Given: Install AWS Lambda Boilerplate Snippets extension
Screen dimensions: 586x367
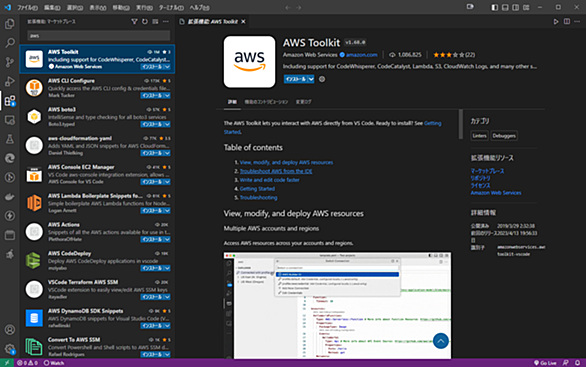Looking at the screenshot, I should click(152, 211).
